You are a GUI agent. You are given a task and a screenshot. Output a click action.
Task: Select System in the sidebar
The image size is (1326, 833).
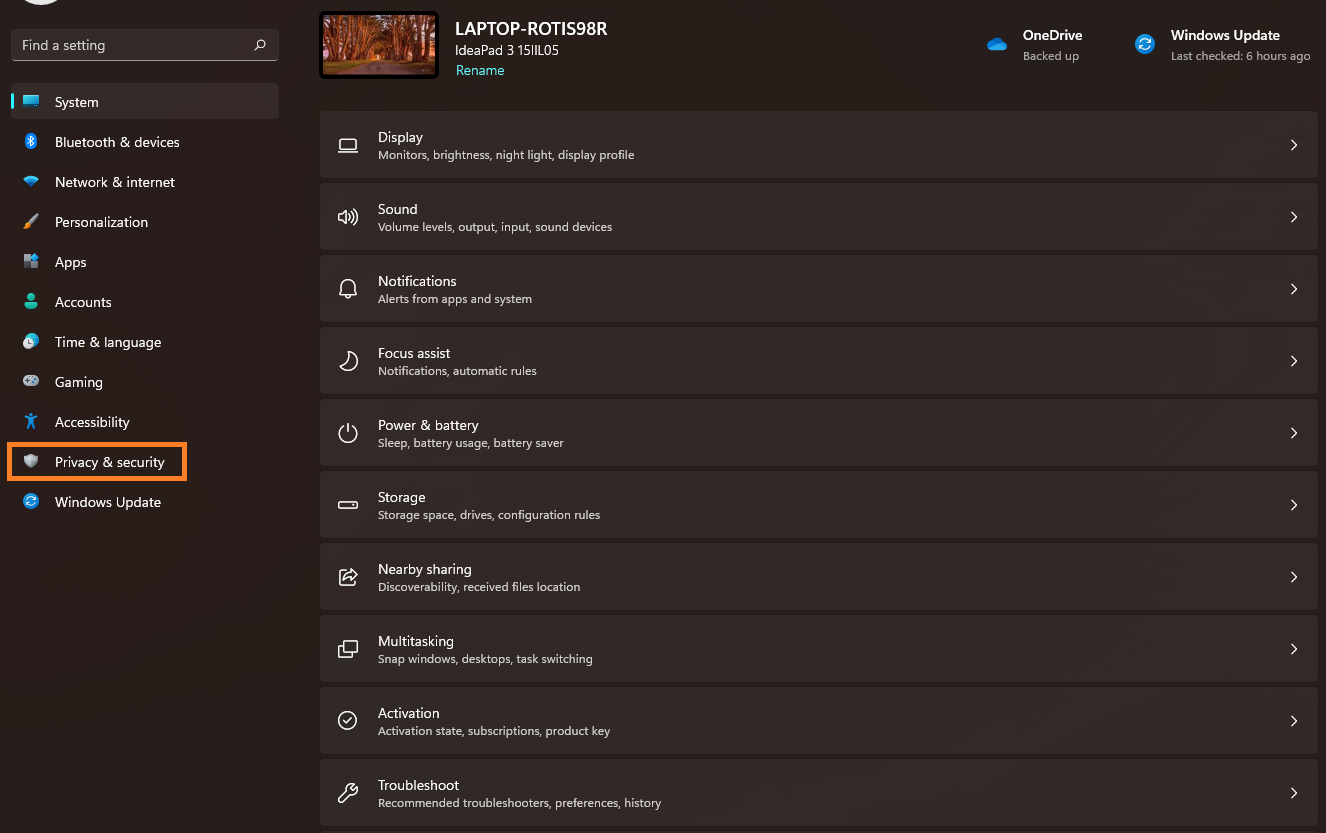(145, 102)
